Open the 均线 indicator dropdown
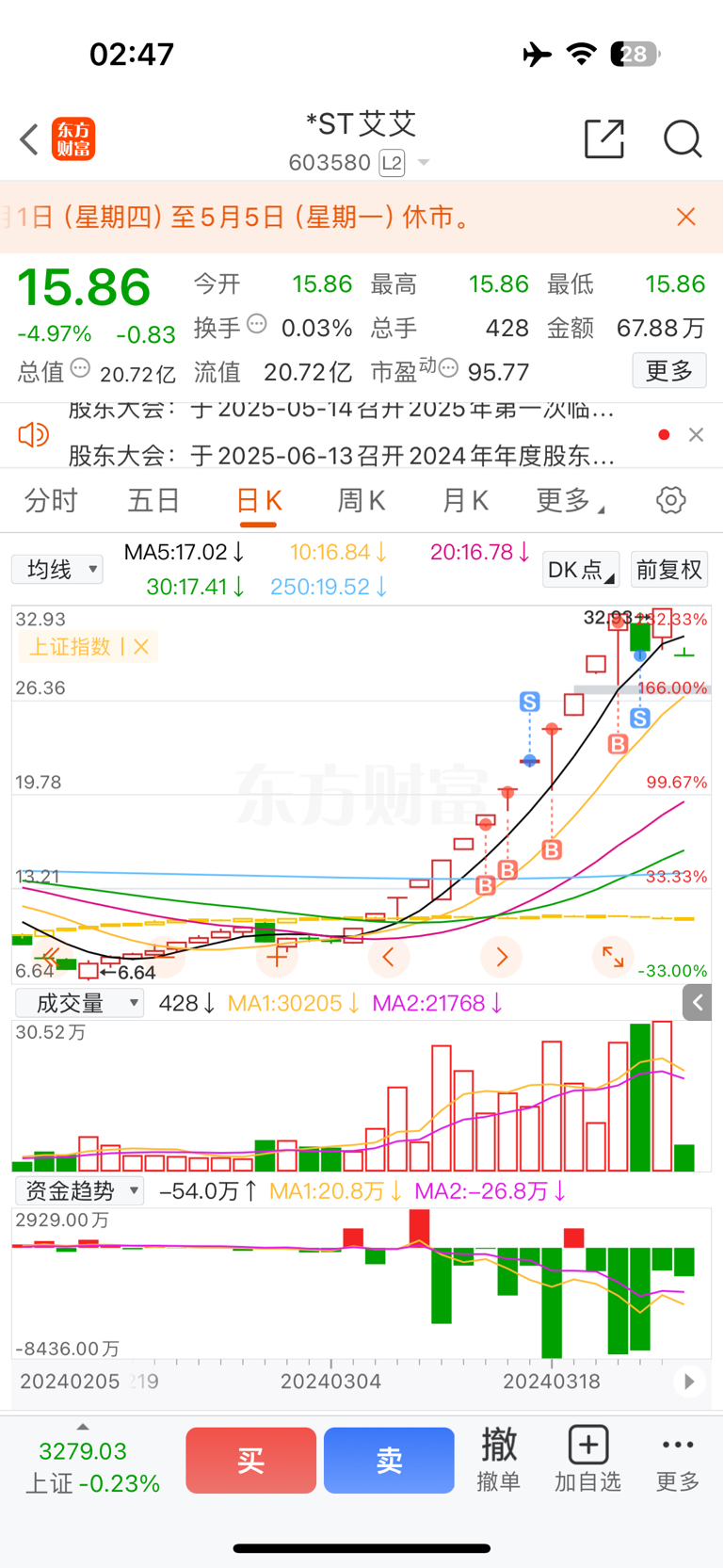The image size is (724, 1568). pos(57,569)
